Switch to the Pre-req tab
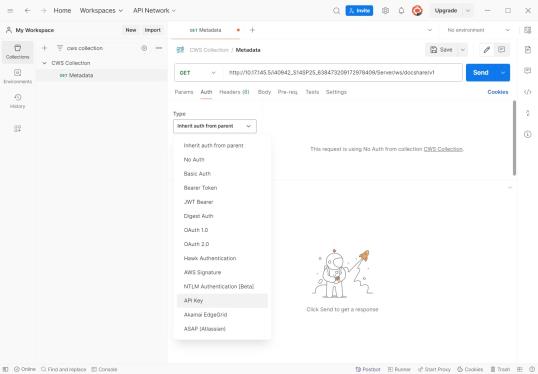Image resolution: width=538 pixels, height=374 pixels. [x=288, y=92]
